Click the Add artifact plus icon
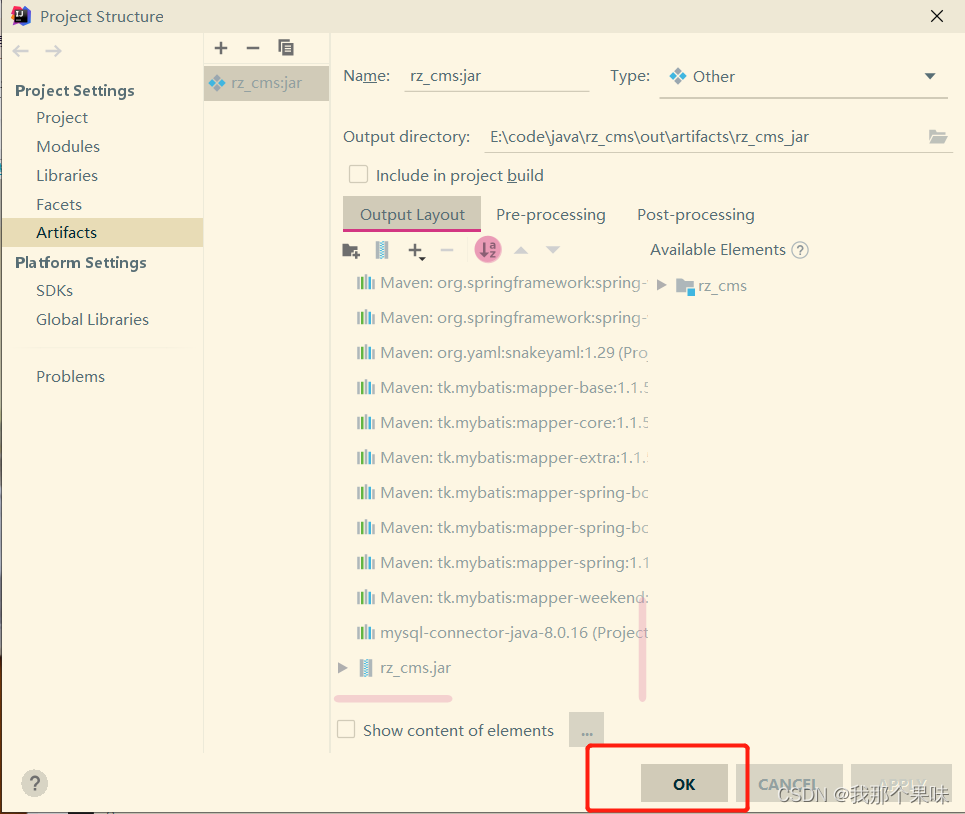The height and width of the screenshot is (814, 965). tap(221, 48)
